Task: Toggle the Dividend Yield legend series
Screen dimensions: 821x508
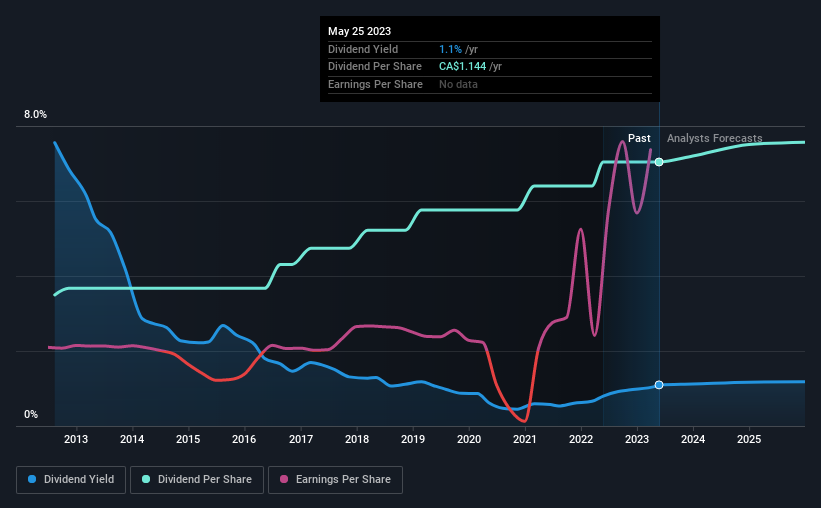Action: click(71, 480)
